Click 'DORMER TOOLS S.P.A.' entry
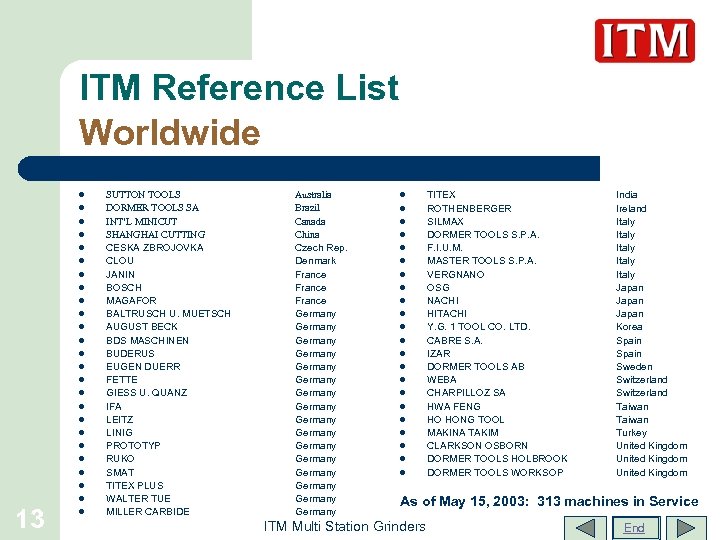This screenshot has width=720, height=540. point(483,234)
